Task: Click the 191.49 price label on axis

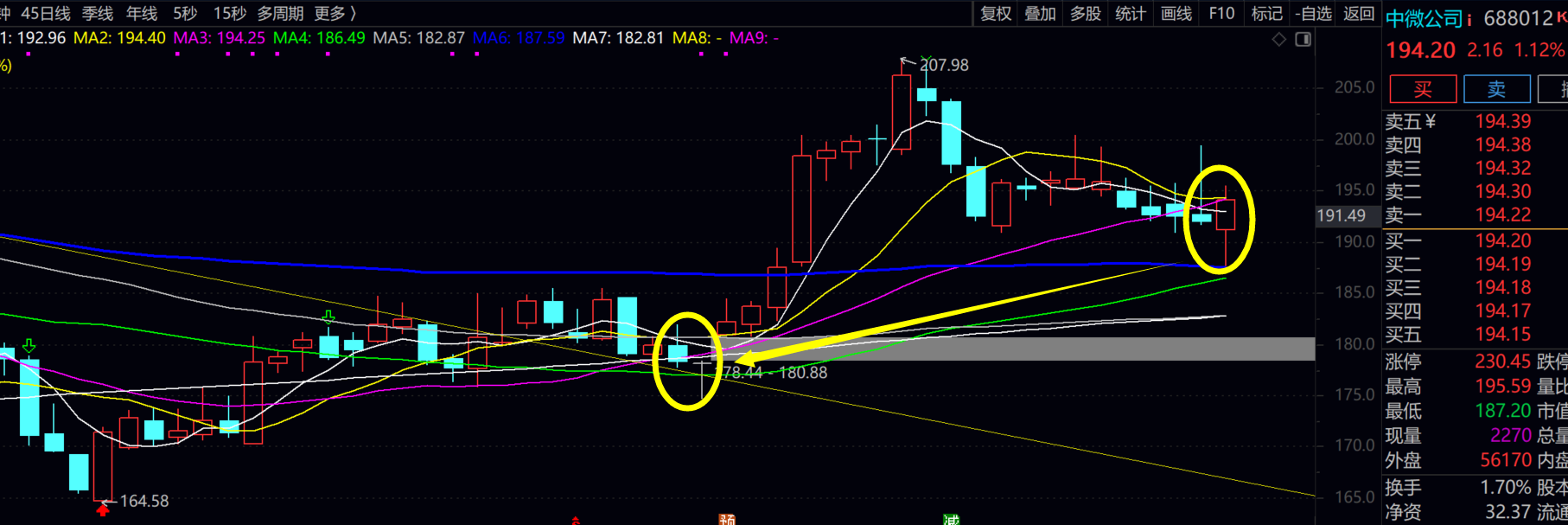Action: [x=1341, y=215]
